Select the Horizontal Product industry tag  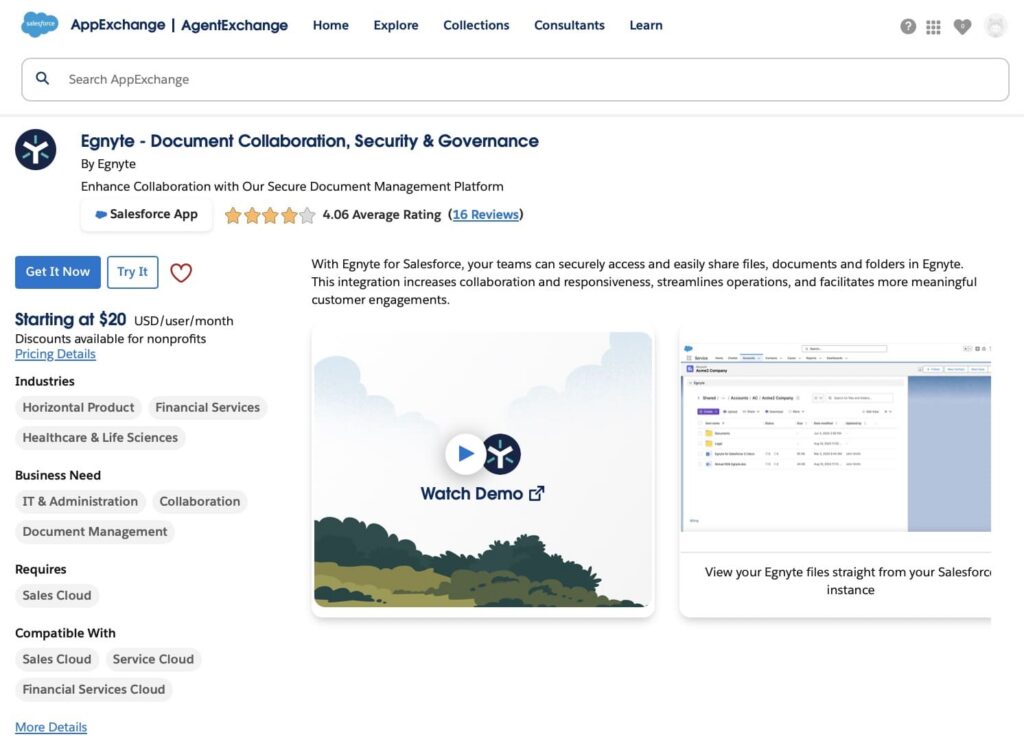pyautogui.click(x=78, y=407)
